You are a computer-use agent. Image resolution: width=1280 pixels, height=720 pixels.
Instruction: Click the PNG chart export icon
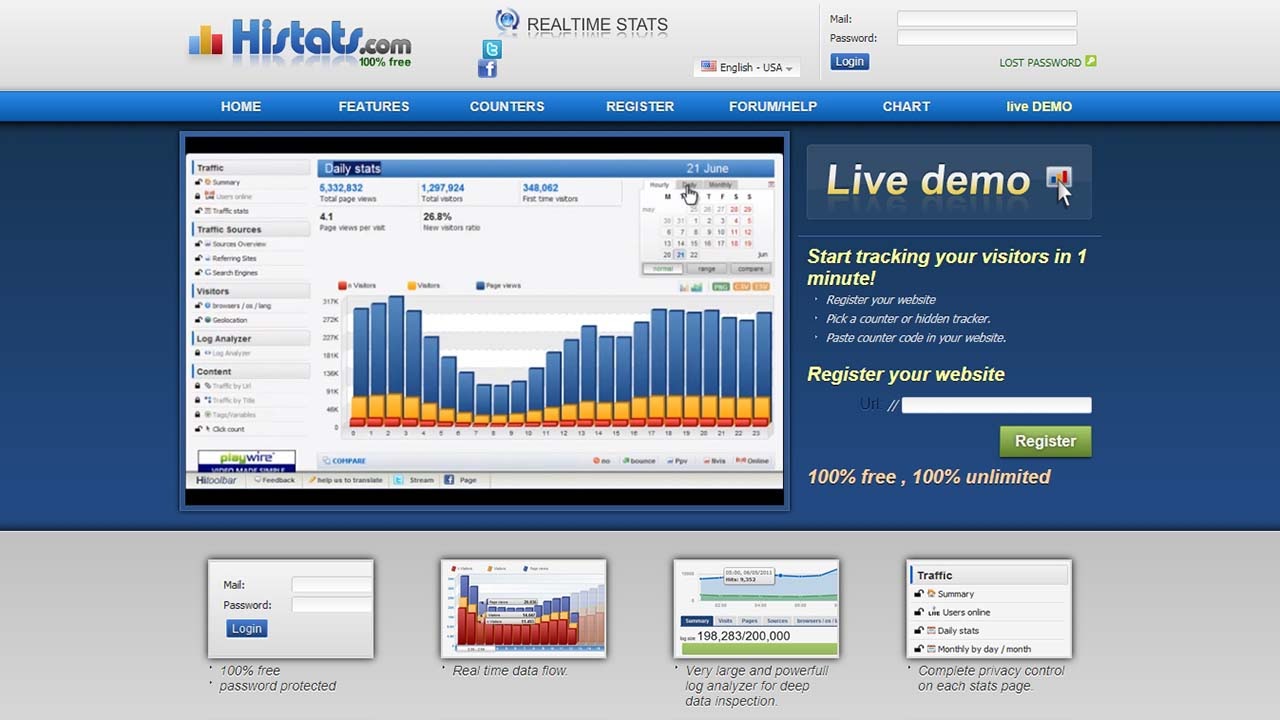click(720, 286)
